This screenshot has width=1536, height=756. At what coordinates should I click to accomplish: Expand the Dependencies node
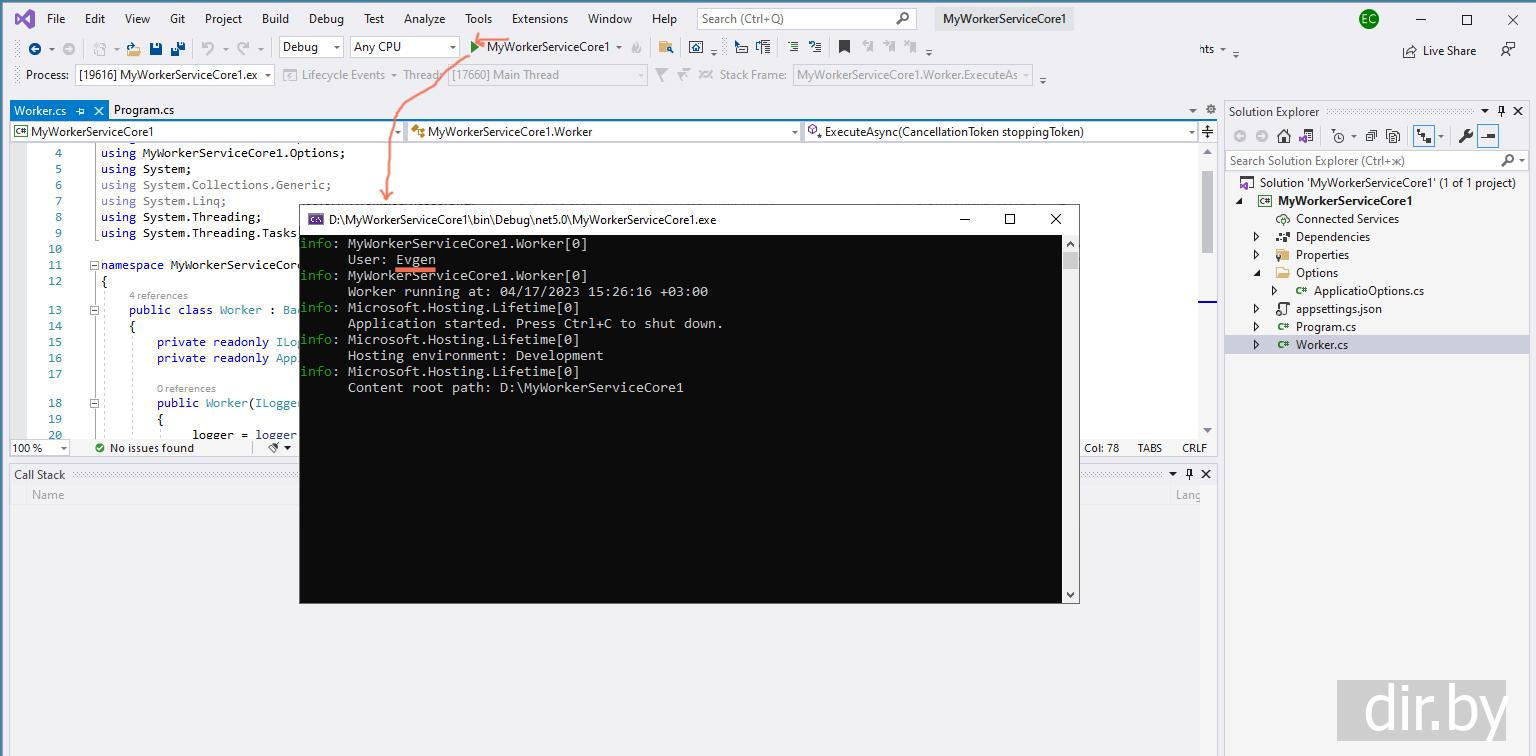click(1257, 237)
